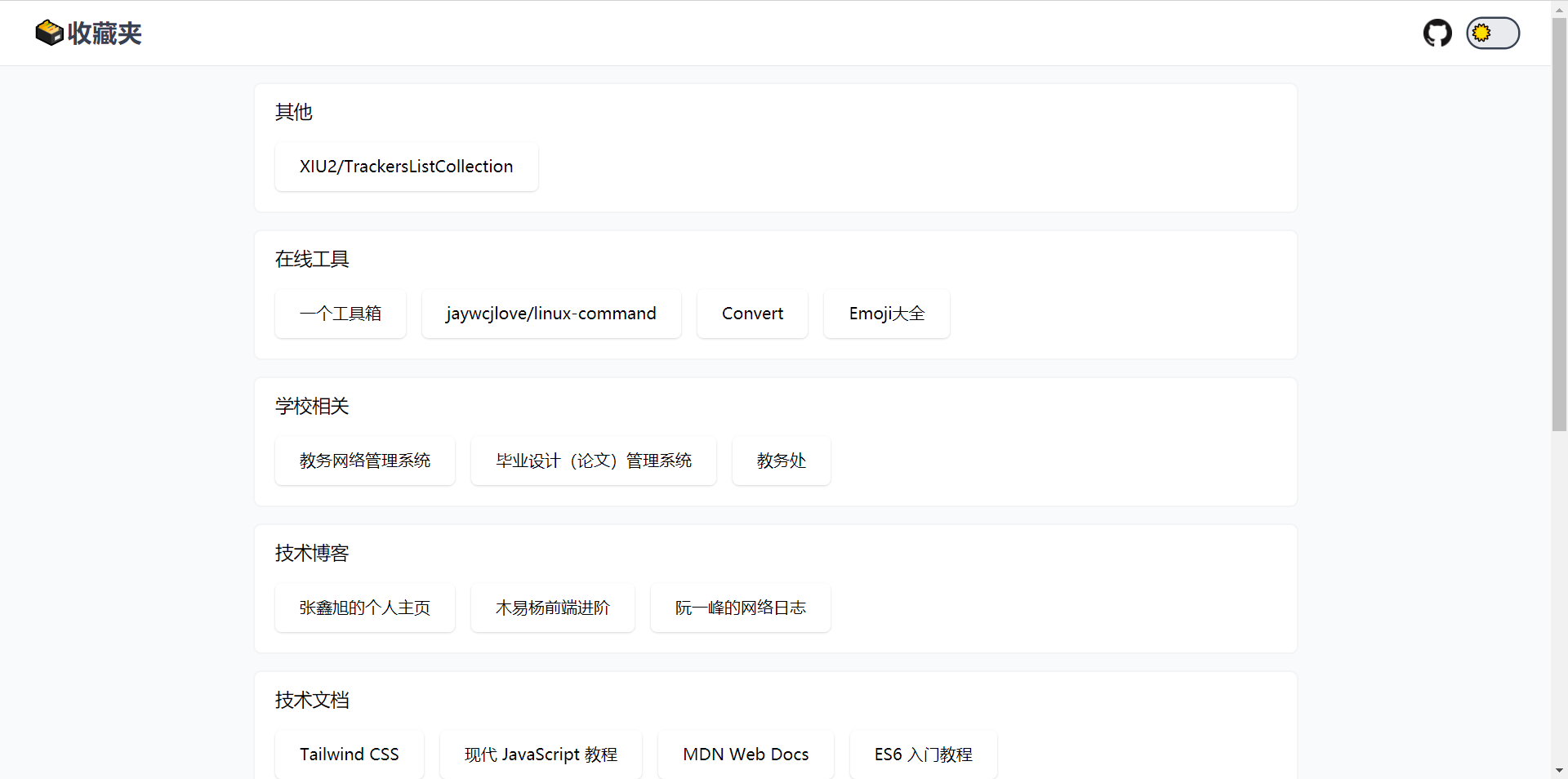Open Tailwind CSS bookmark
The image size is (1568, 779).
350,755
